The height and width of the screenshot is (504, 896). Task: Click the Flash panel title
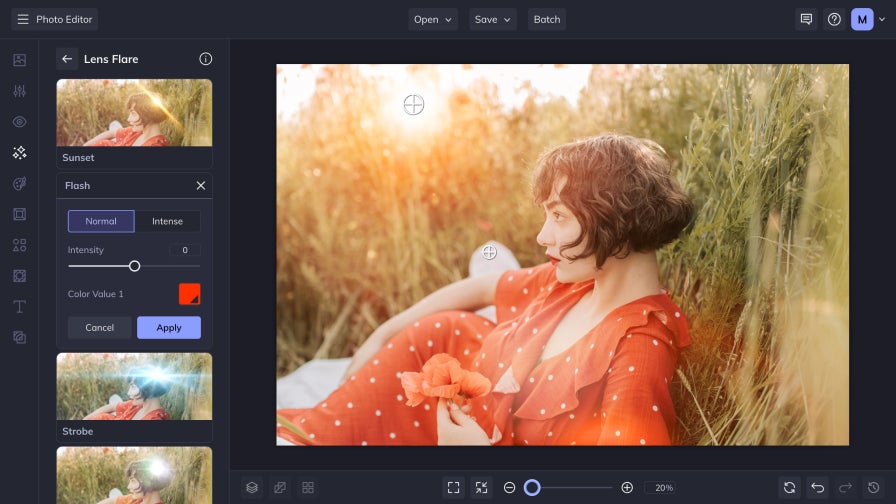(x=77, y=186)
